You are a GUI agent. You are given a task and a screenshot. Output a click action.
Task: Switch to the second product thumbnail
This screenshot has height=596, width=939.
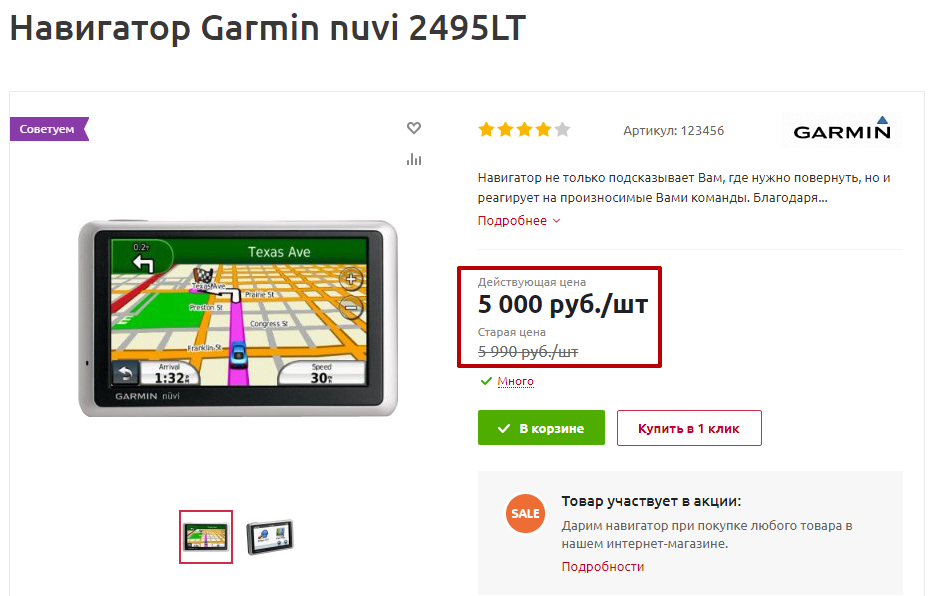[x=270, y=537]
